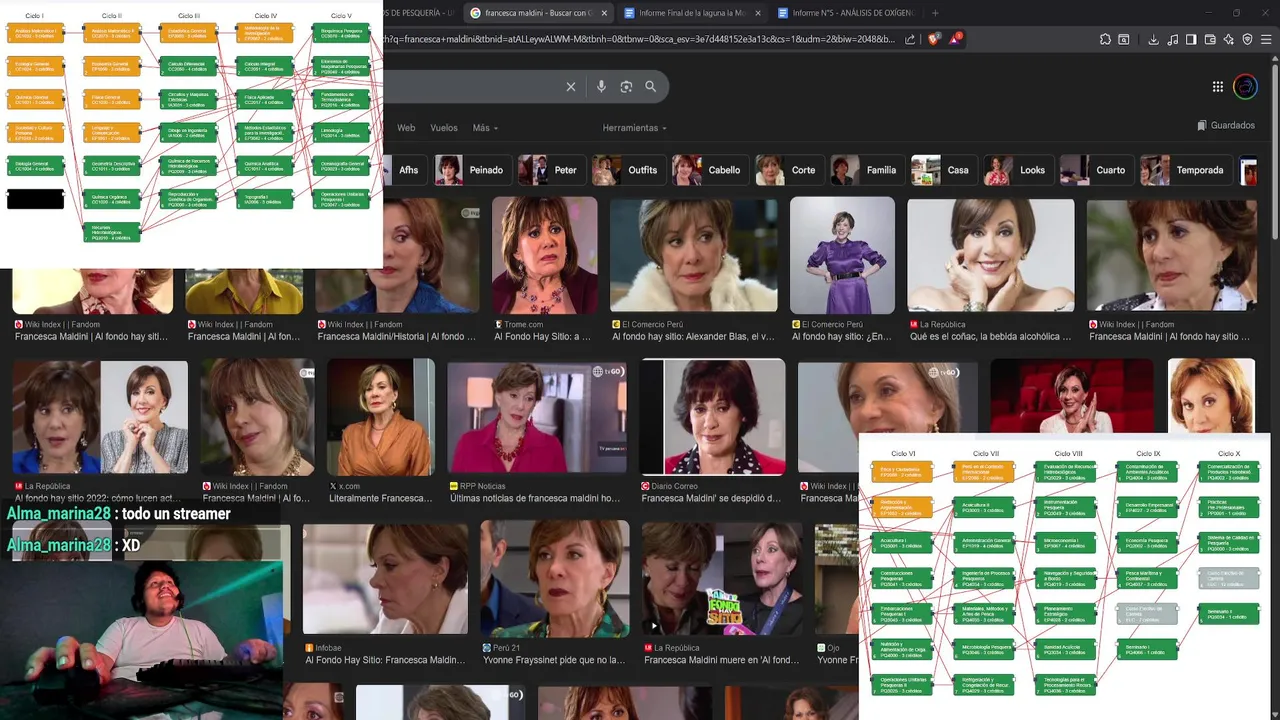Select the 'Casa' suggestion chip
The height and width of the screenshot is (720, 1280).
click(943, 170)
